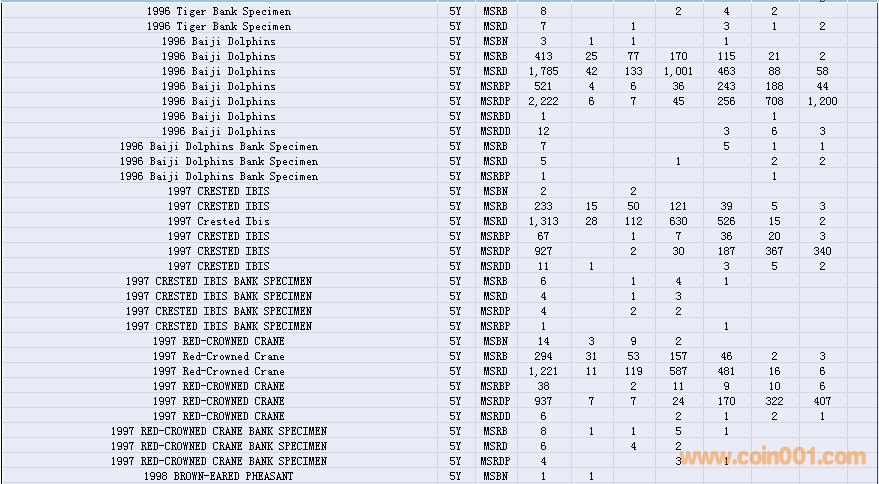Click the cell with value 367
This screenshot has height=484, width=879.
[774, 251]
